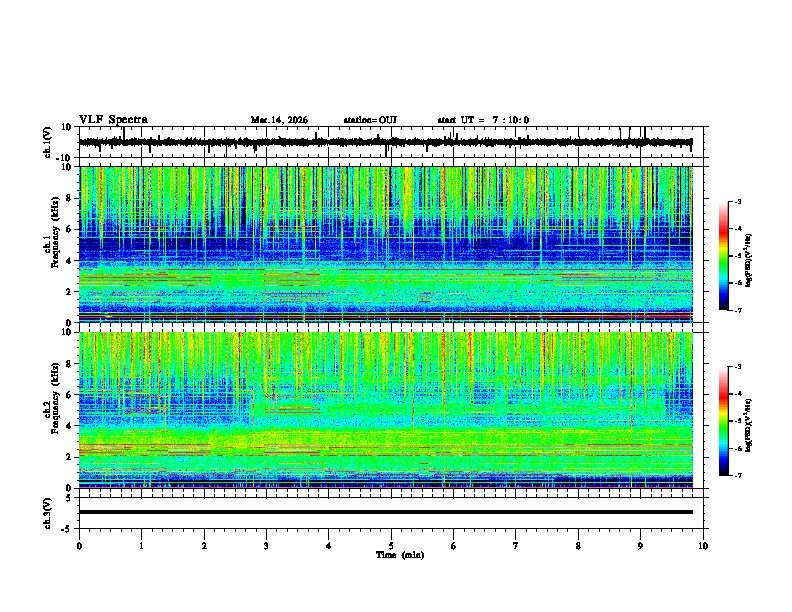Click time axis tick label "2"
792x612 pixels.
[x=204, y=546]
